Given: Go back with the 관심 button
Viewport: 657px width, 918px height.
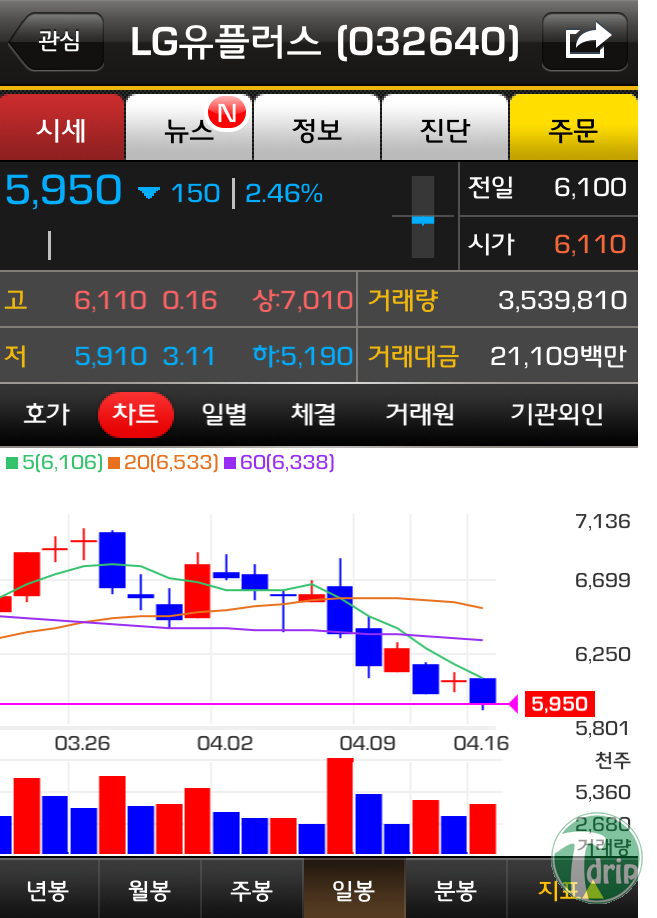Looking at the screenshot, I should (x=56, y=42).
